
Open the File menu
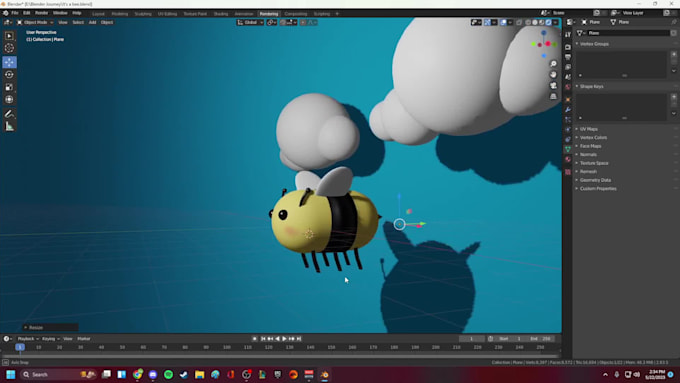coord(15,13)
